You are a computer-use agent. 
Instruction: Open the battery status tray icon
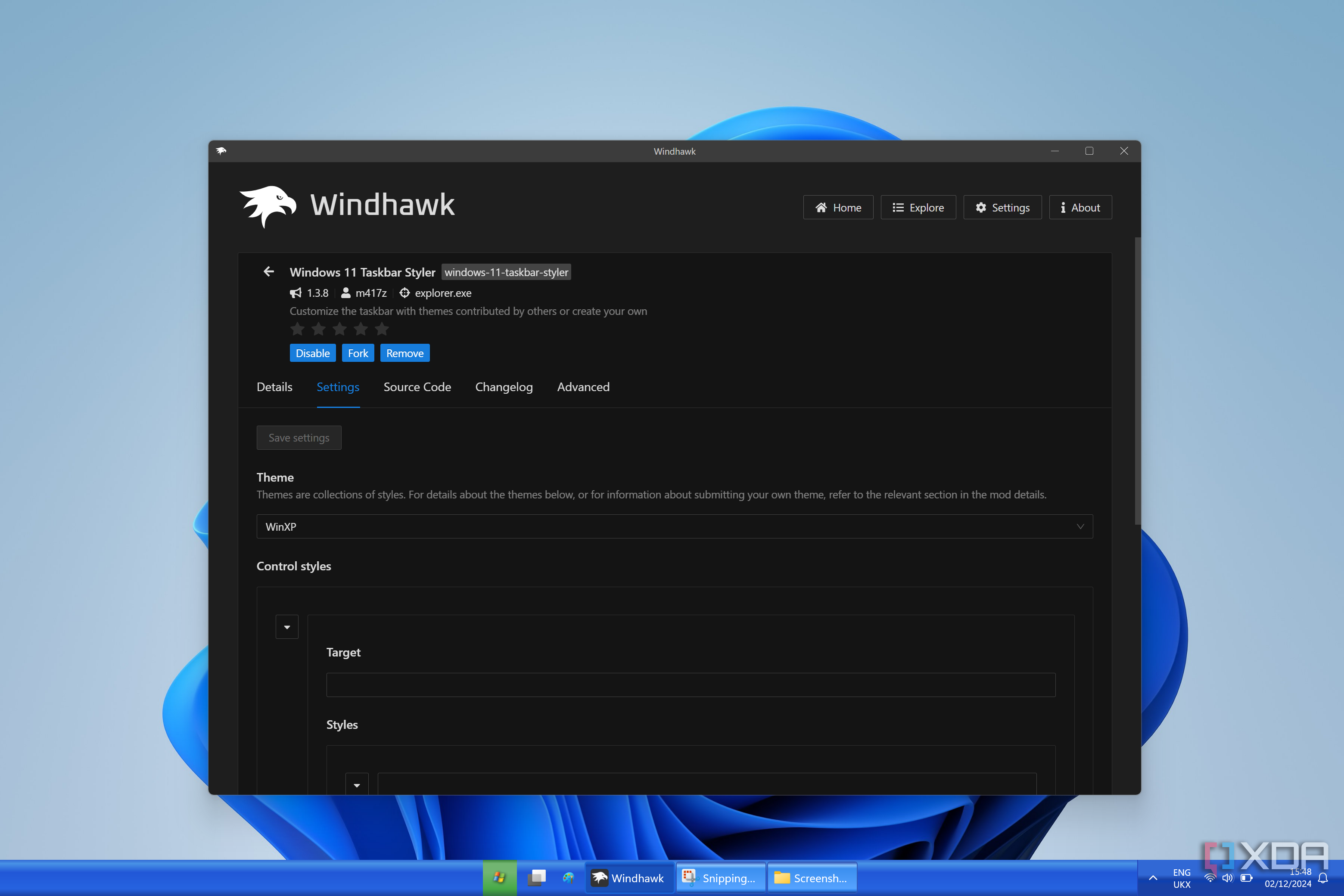pyautogui.click(x=1246, y=878)
